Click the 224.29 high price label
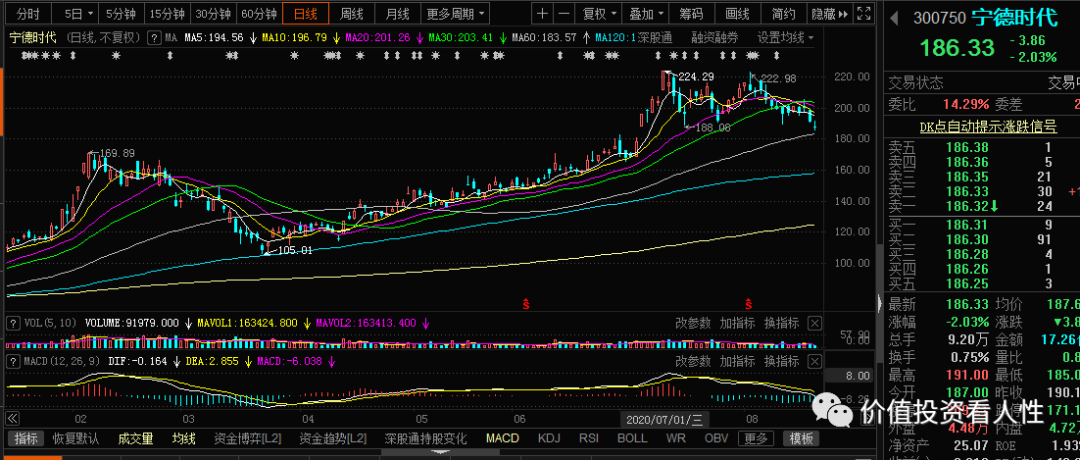This screenshot has width=1080, height=460. (696, 76)
